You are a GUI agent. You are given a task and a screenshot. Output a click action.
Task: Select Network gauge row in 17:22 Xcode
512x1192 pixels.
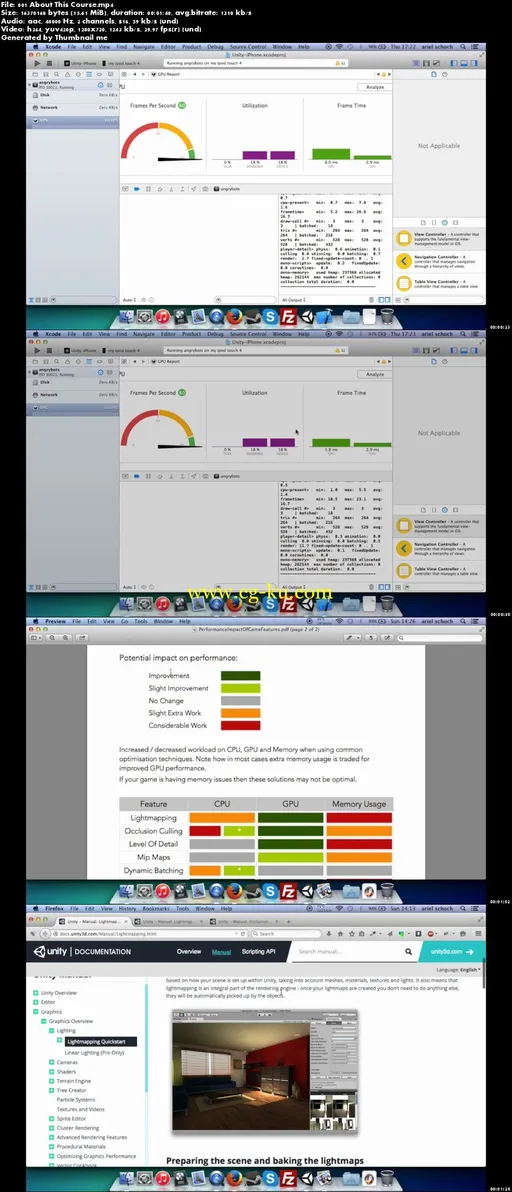pyautogui.click(x=74, y=107)
